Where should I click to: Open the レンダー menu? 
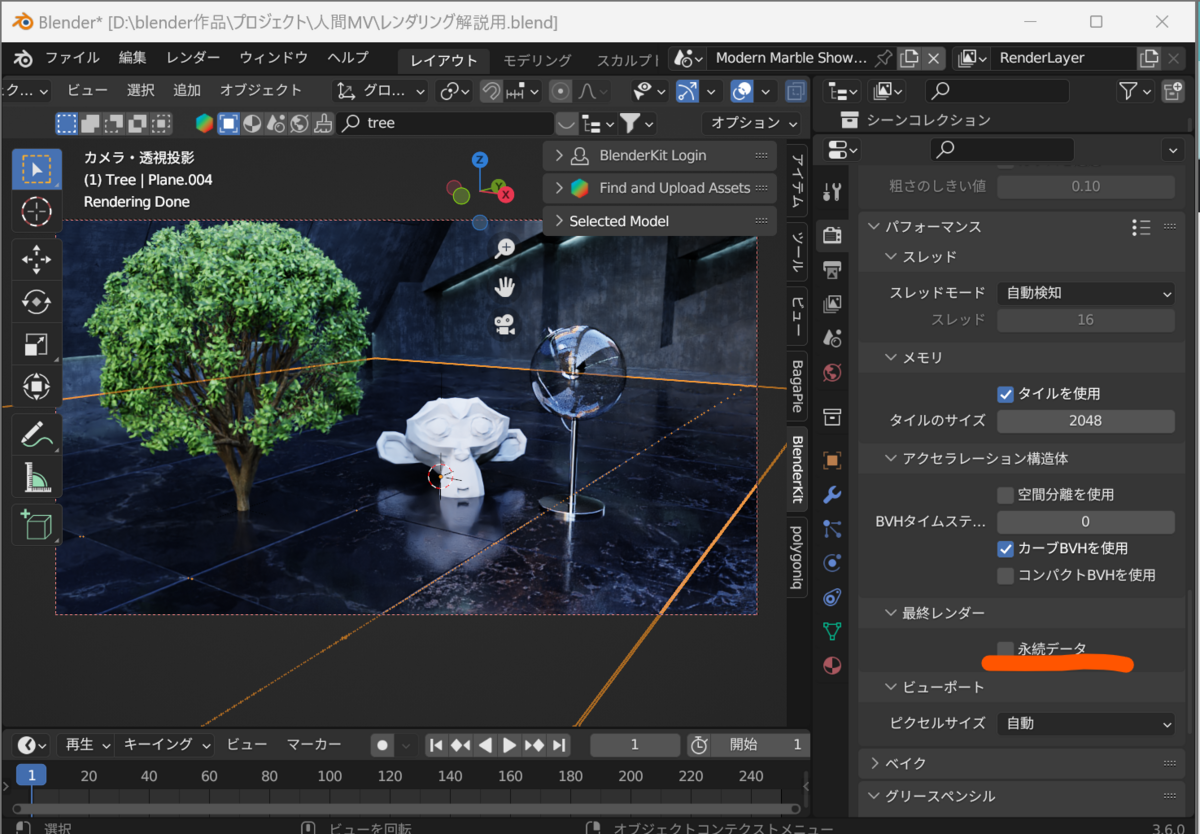[193, 58]
